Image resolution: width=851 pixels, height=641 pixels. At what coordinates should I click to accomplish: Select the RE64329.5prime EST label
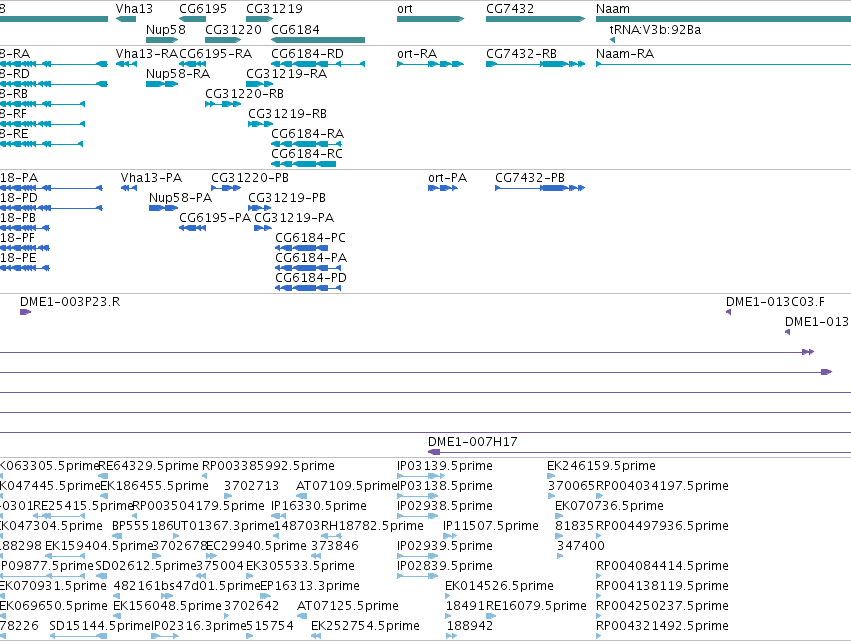point(149,466)
